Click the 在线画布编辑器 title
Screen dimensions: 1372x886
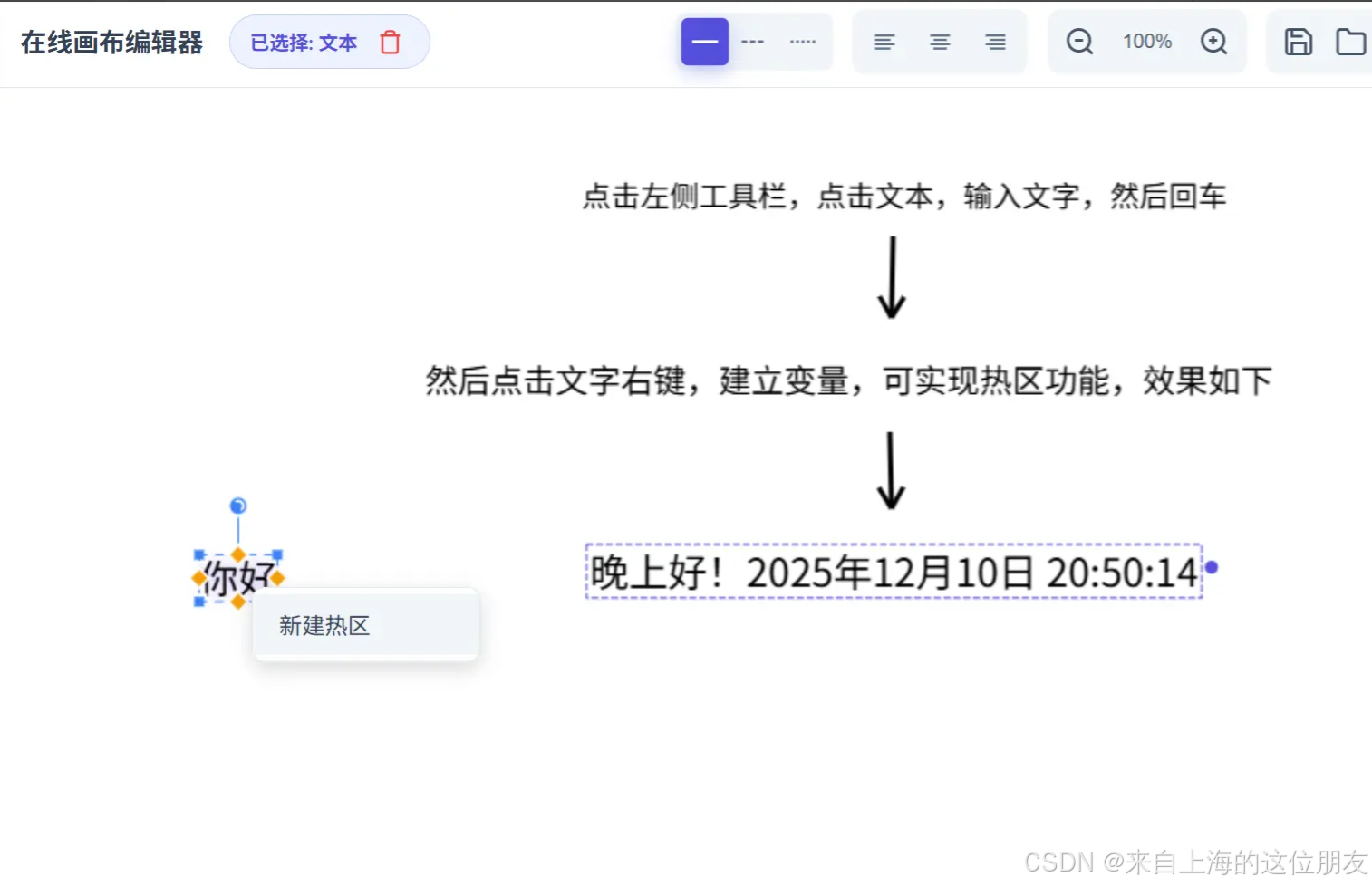click(111, 42)
